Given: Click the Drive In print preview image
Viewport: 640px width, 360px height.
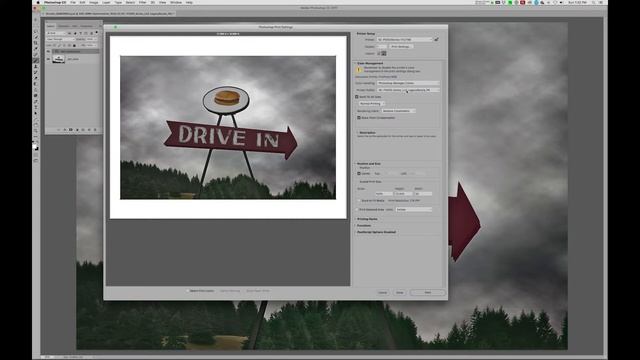Looking at the screenshot, I should point(228,128).
